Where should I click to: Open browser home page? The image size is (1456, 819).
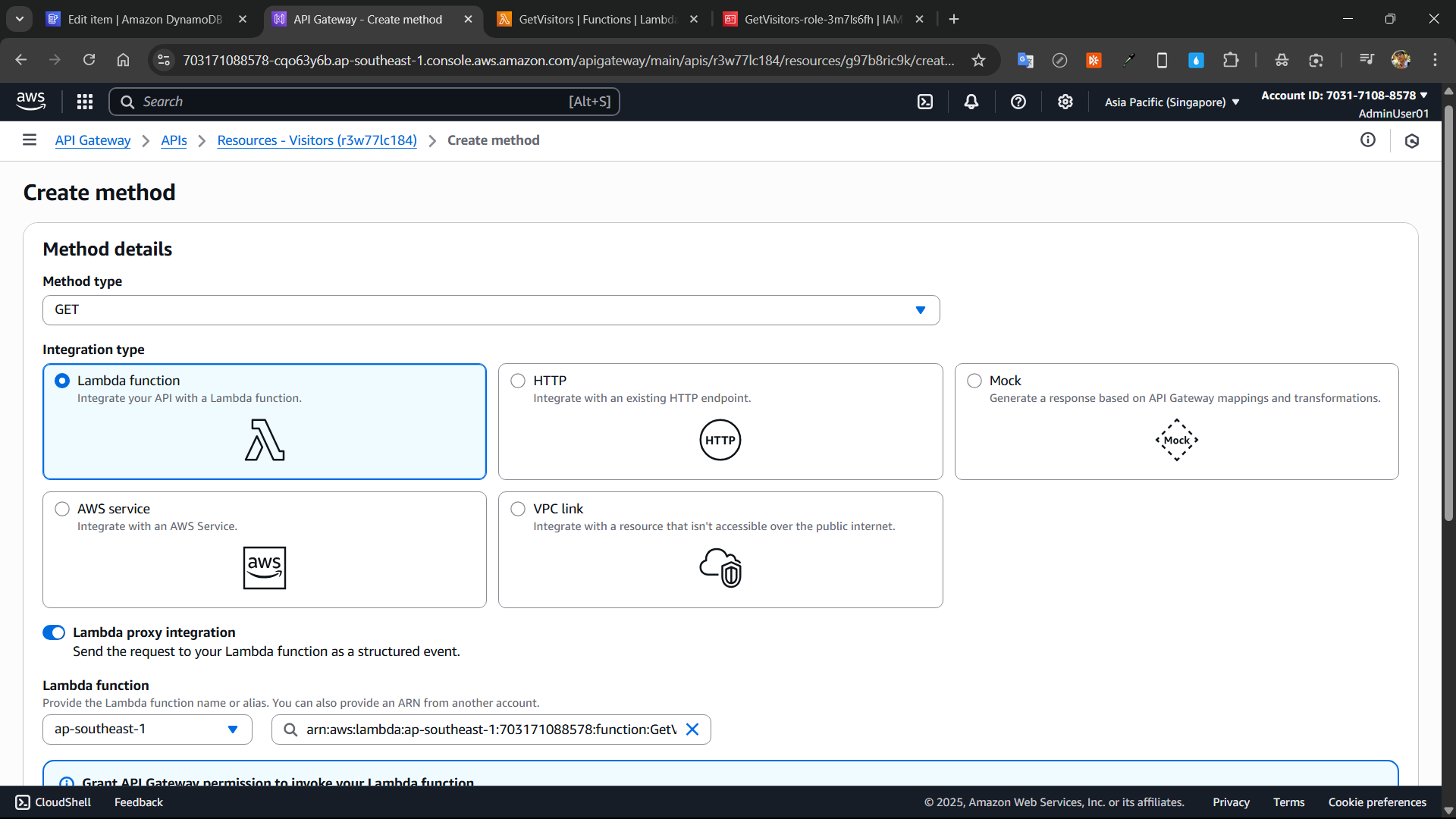[x=123, y=60]
